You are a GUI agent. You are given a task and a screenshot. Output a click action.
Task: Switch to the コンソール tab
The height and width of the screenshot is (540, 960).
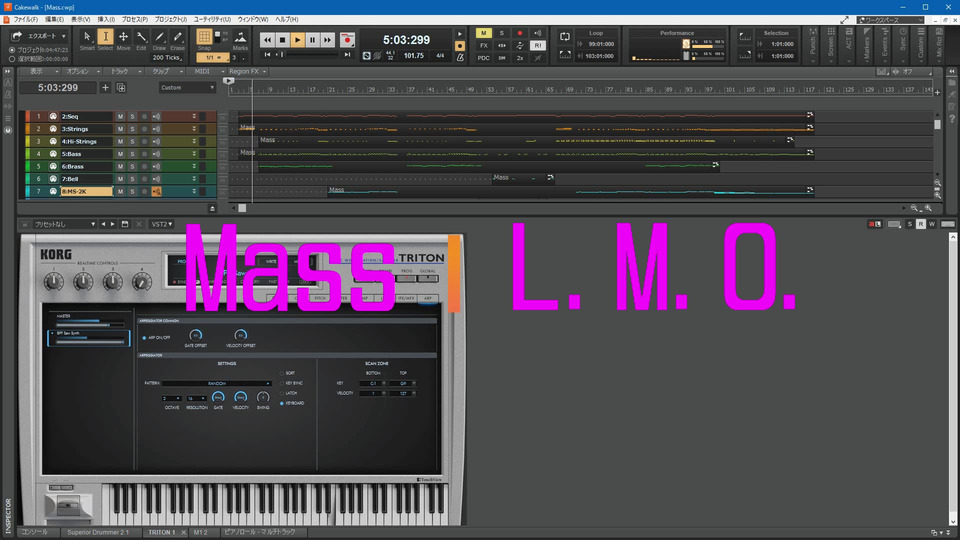pyautogui.click(x=34, y=532)
